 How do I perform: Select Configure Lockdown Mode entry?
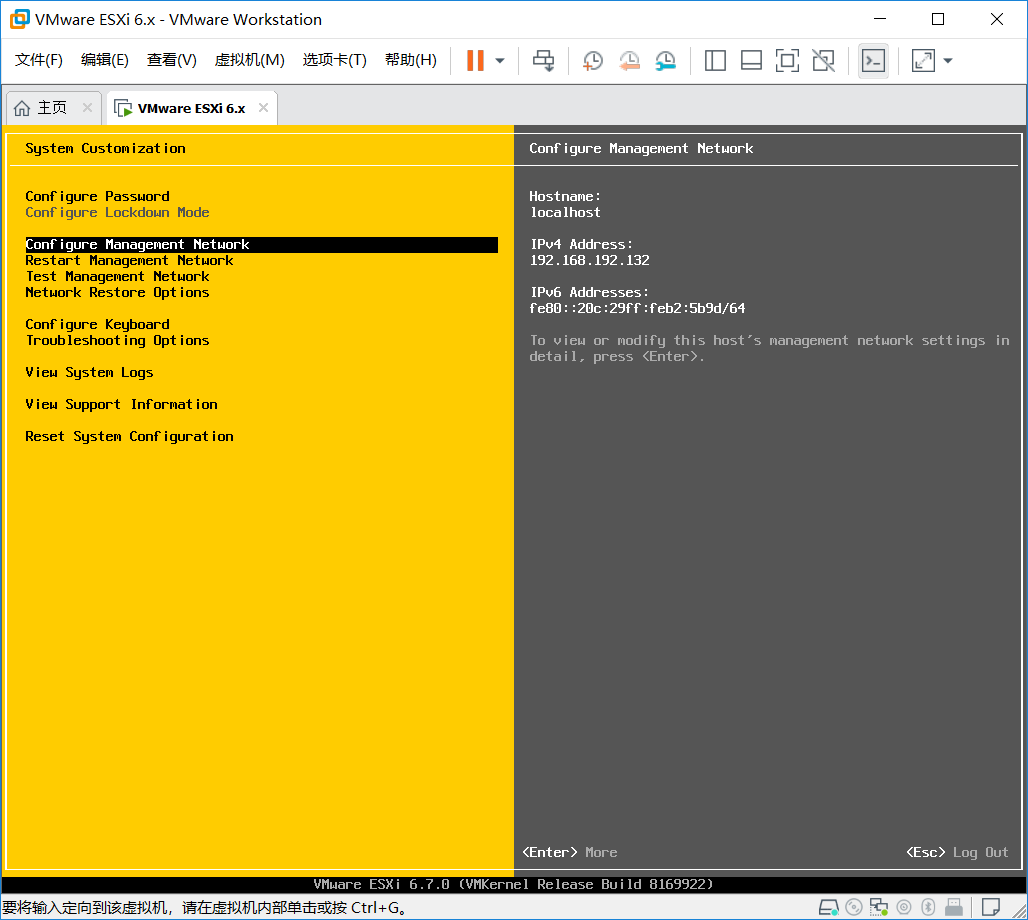pos(117,212)
